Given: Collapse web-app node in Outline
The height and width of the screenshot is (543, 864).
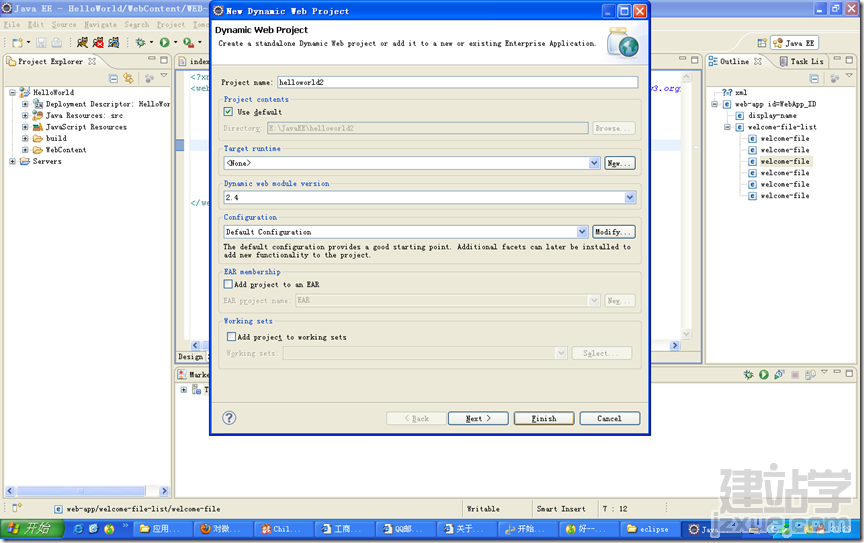Looking at the screenshot, I should coord(714,104).
